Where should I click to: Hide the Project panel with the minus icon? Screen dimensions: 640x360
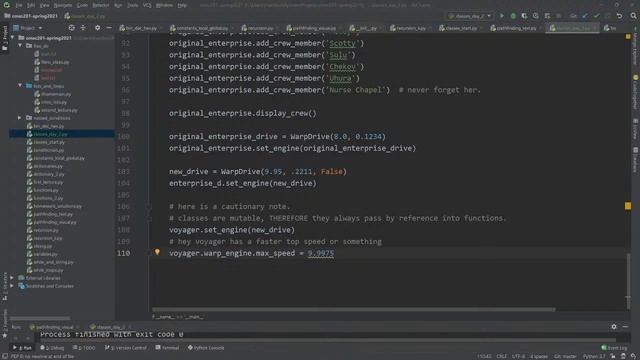(x=109, y=28)
